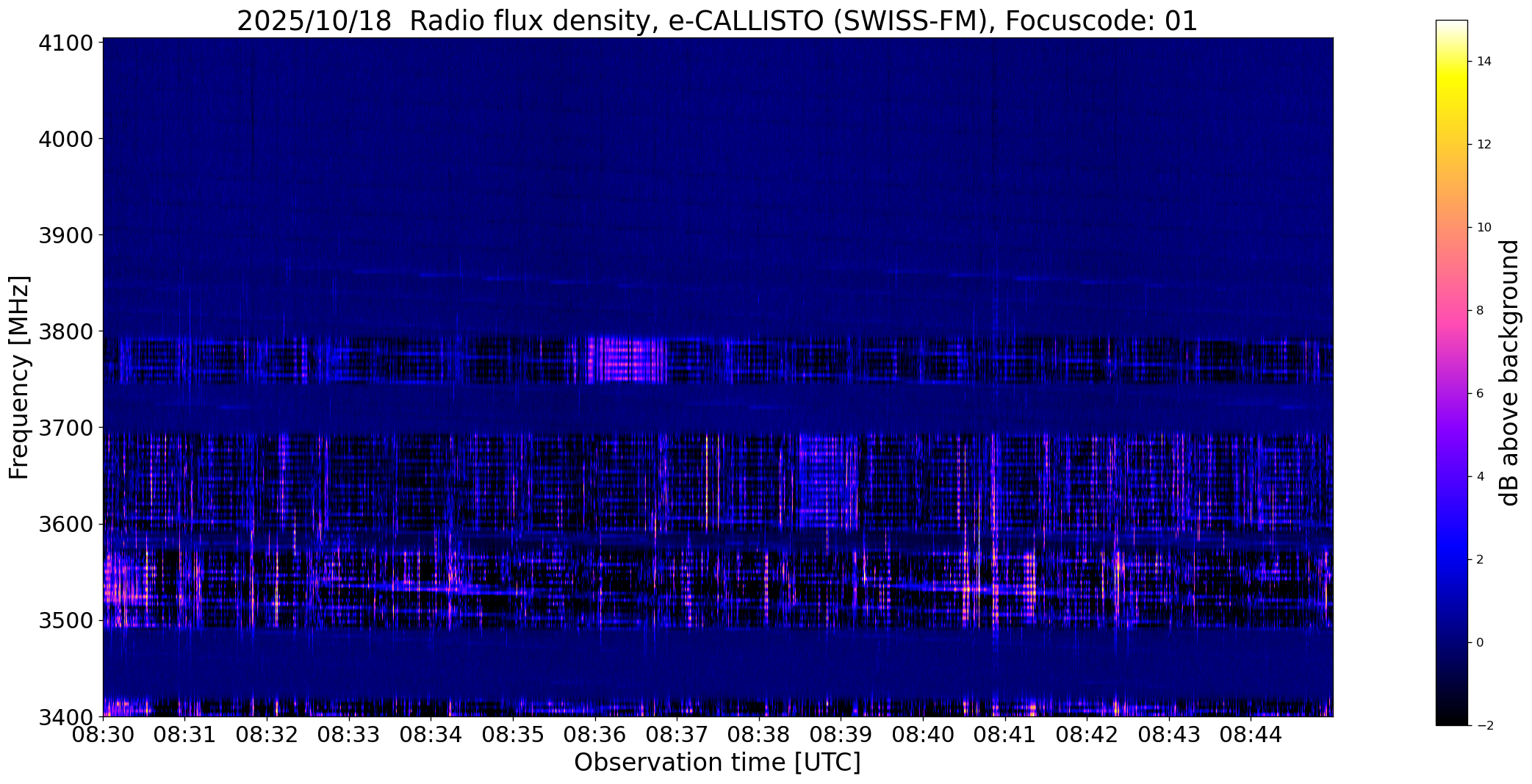Click the 'Frequency [MHz]' y-axis label
This screenshot has height=784, width=1532.
19,377
